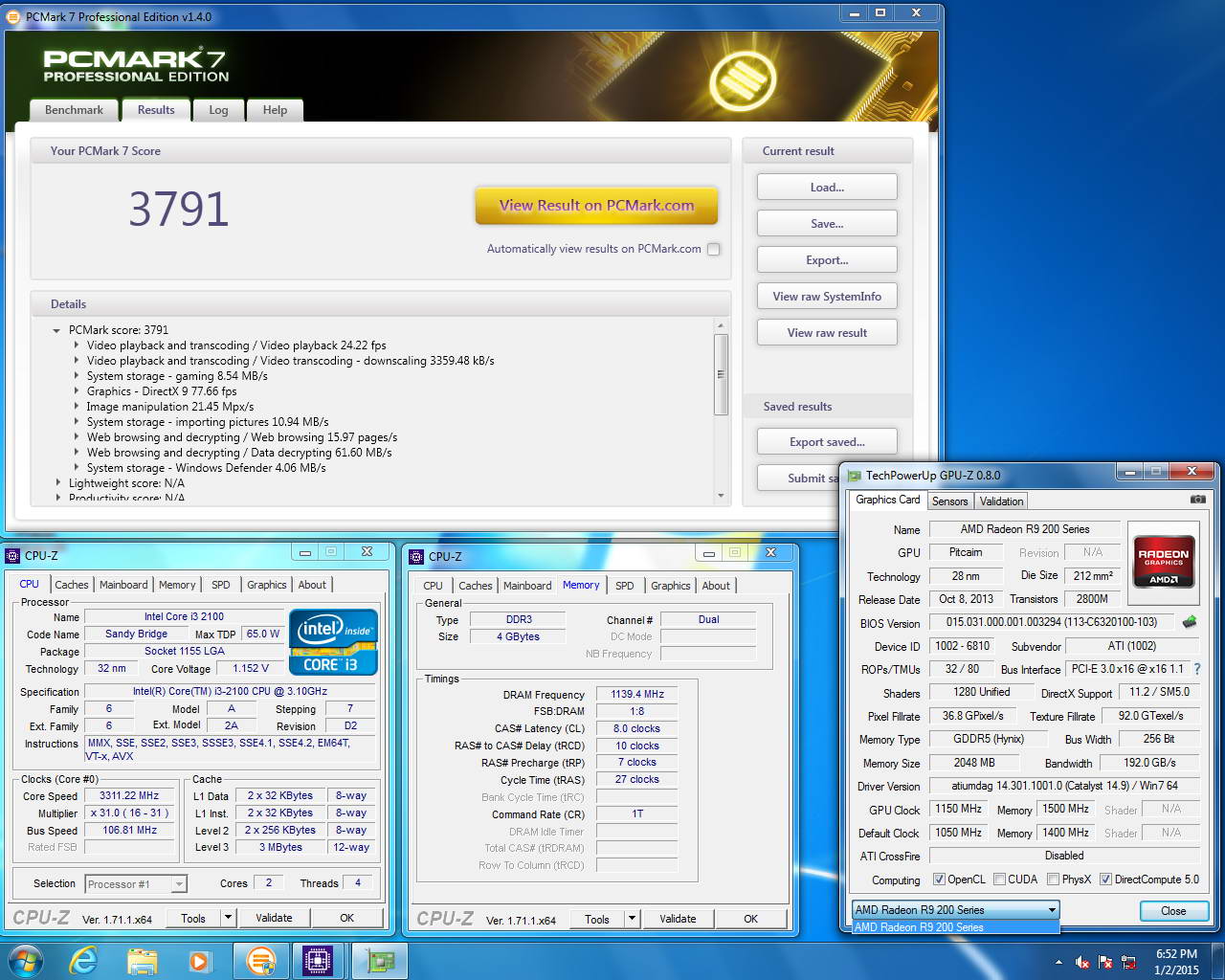
Task: Click the Export saved... button
Action: coord(827,442)
